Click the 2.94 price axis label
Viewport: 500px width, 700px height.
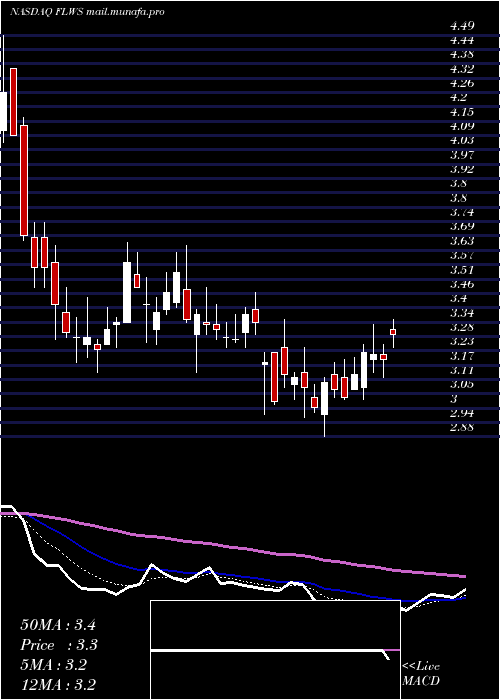(462, 413)
